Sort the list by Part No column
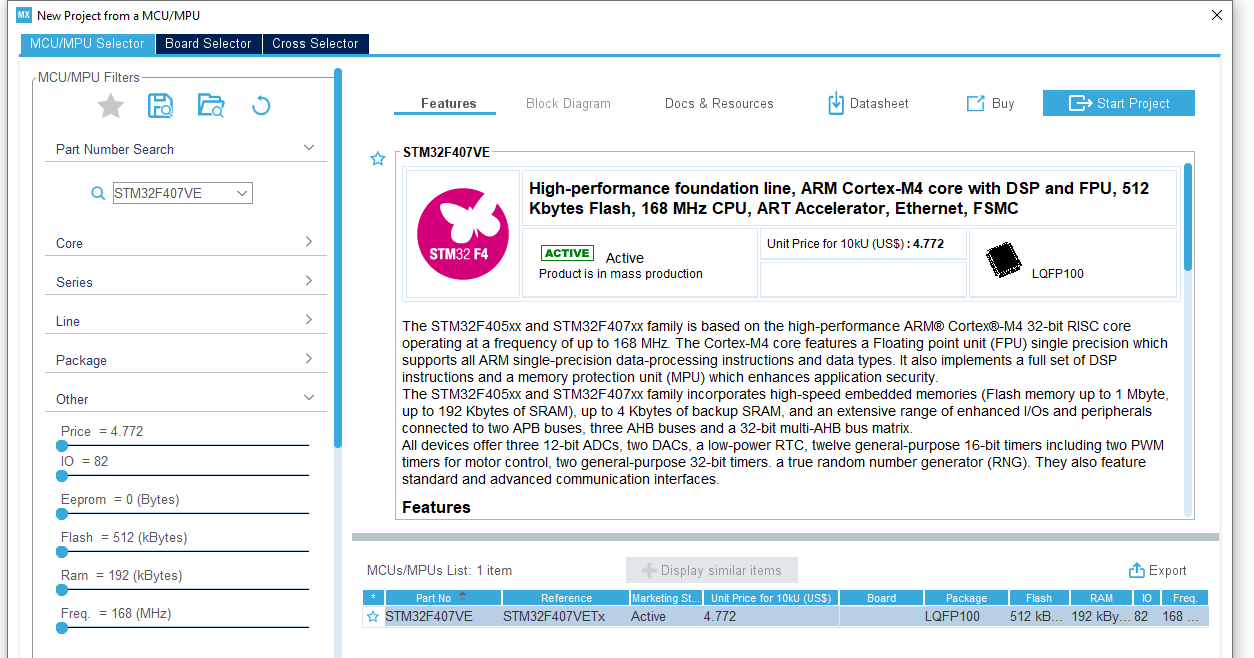Screen dimensions: 1254x658 (441, 598)
